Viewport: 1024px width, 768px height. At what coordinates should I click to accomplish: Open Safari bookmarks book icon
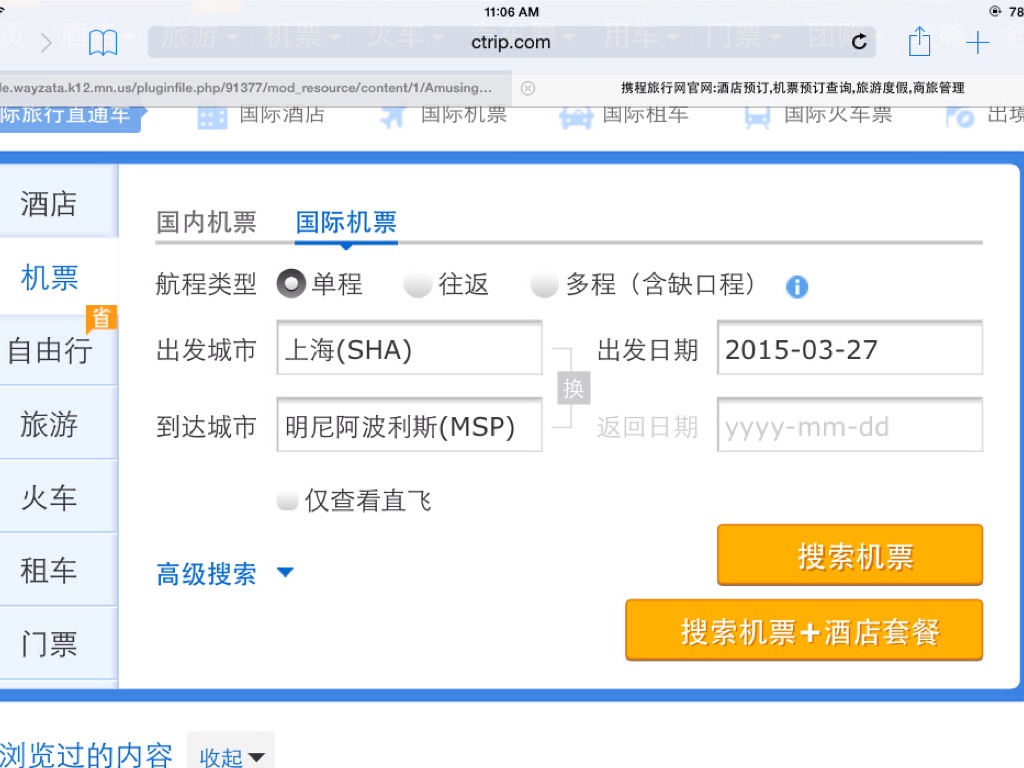pos(103,42)
